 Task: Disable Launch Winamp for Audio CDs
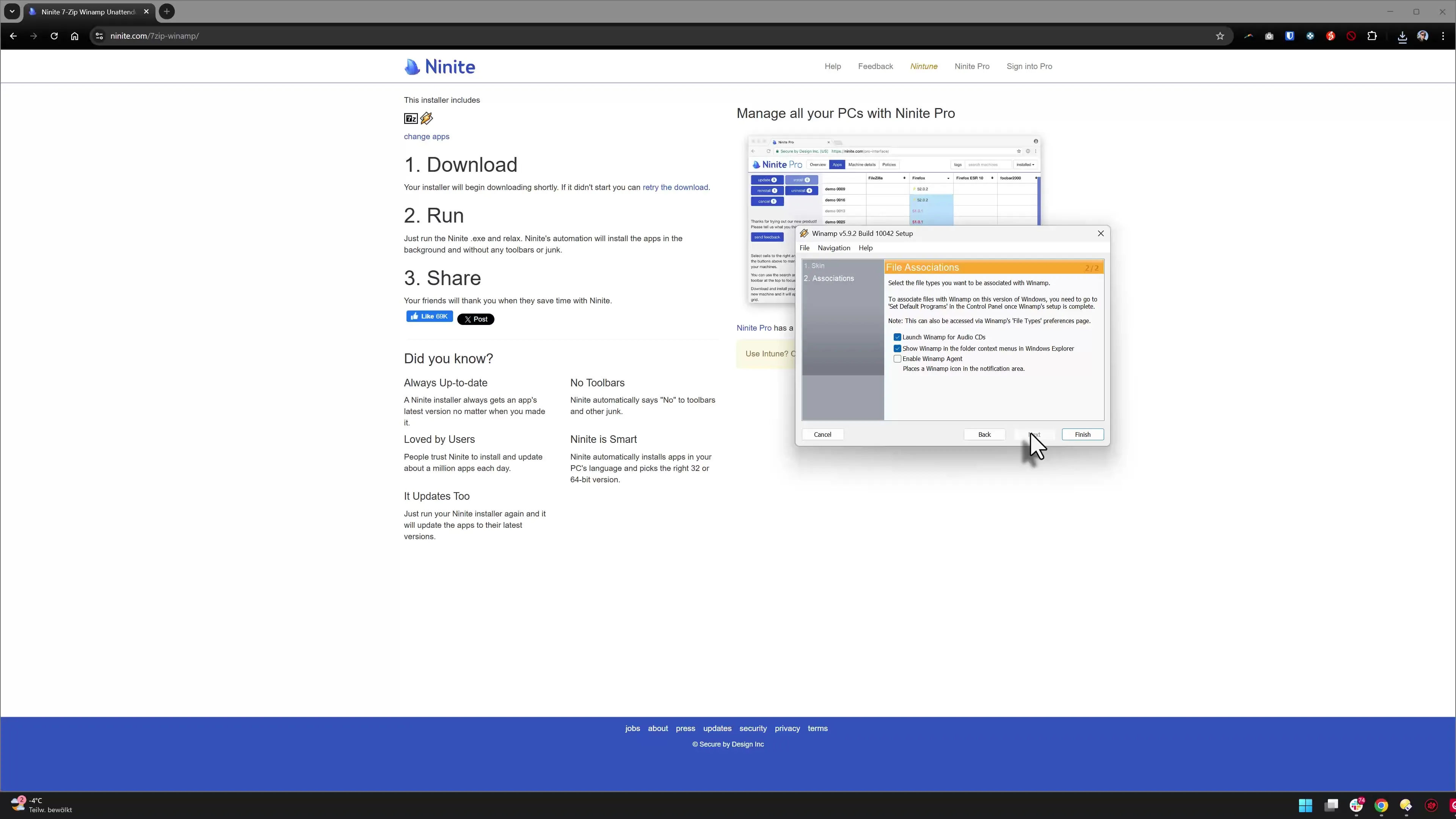[897, 337]
